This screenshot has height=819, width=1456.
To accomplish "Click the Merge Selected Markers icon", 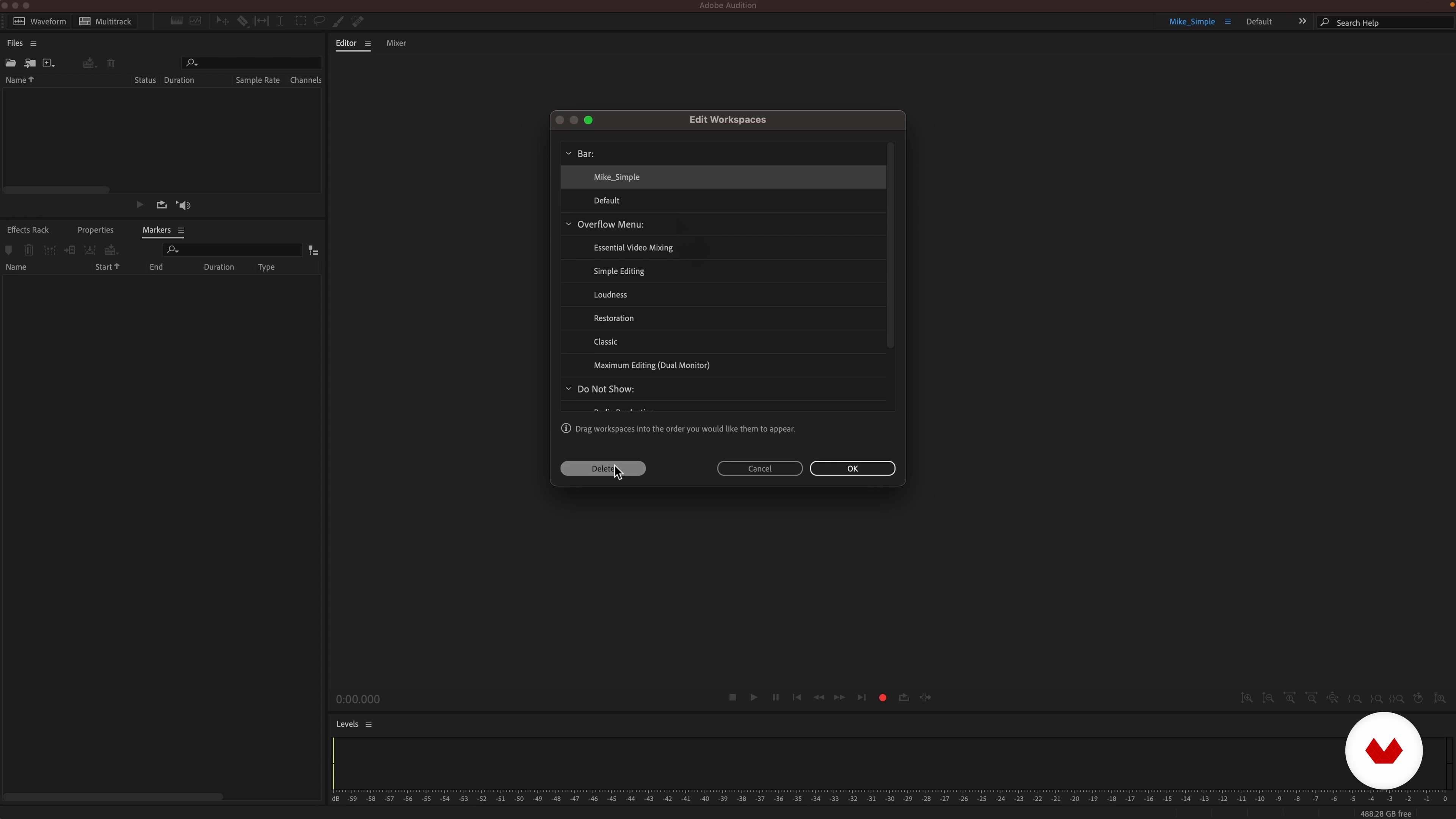I will [50, 250].
